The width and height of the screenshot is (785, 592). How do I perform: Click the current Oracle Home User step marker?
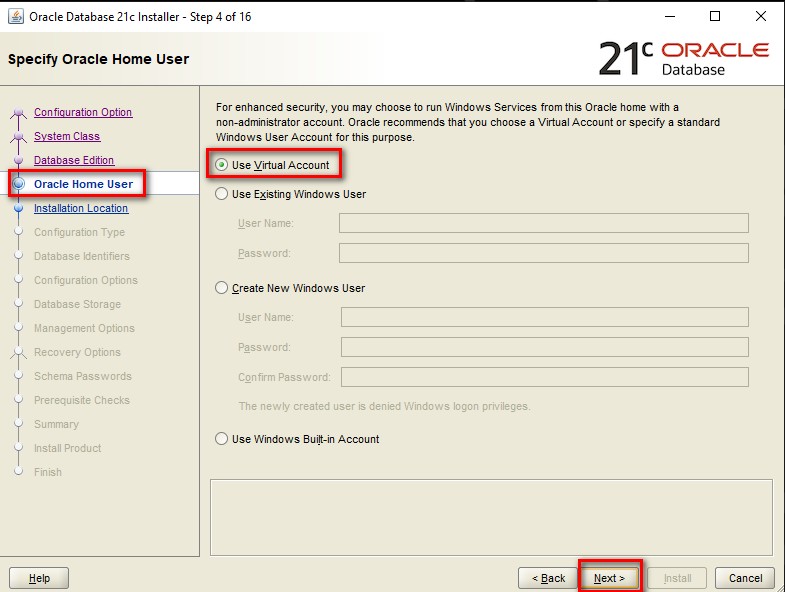18,184
